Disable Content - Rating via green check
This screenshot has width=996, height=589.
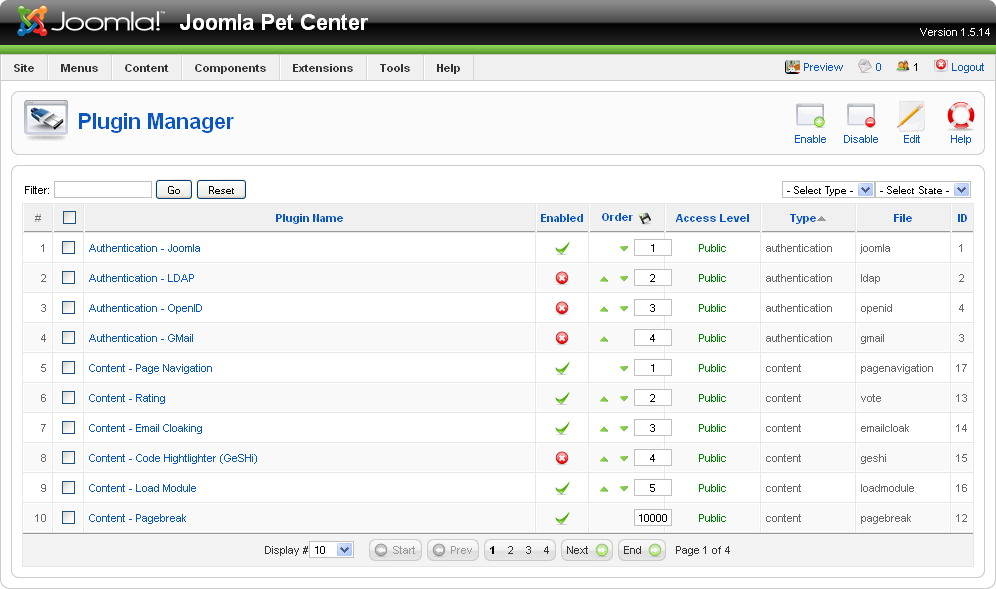[562, 398]
